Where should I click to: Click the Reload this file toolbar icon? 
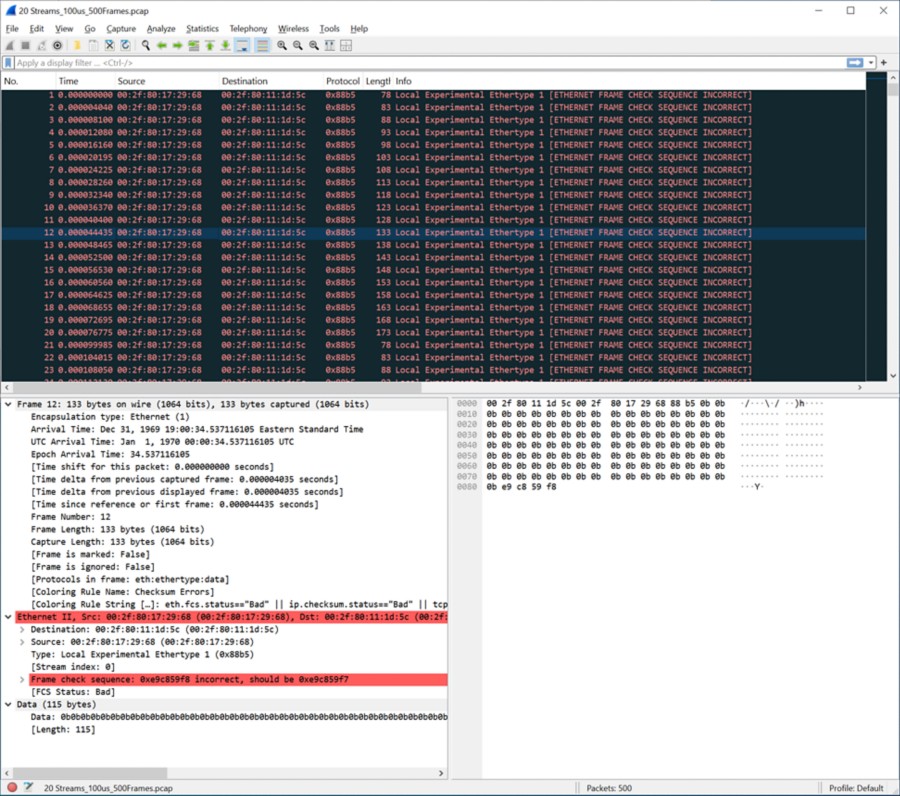pos(125,45)
